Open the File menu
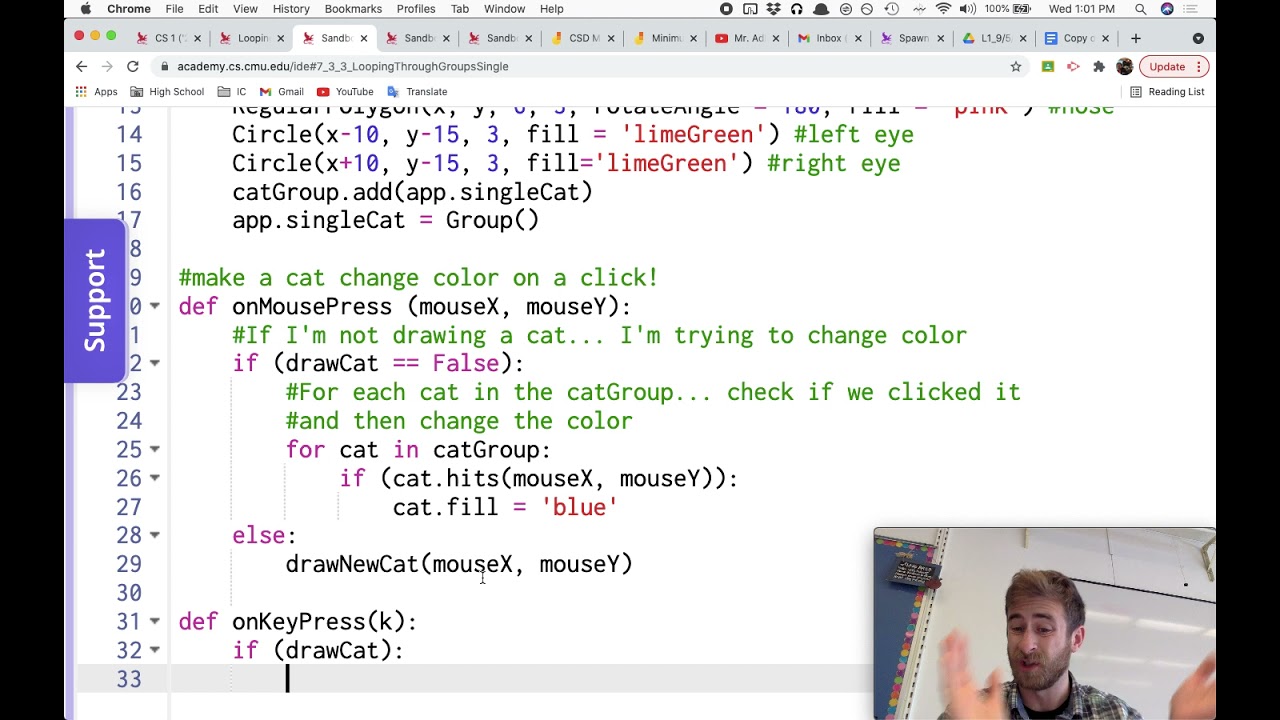This screenshot has width=1280, height=720. tap(174, 9)
